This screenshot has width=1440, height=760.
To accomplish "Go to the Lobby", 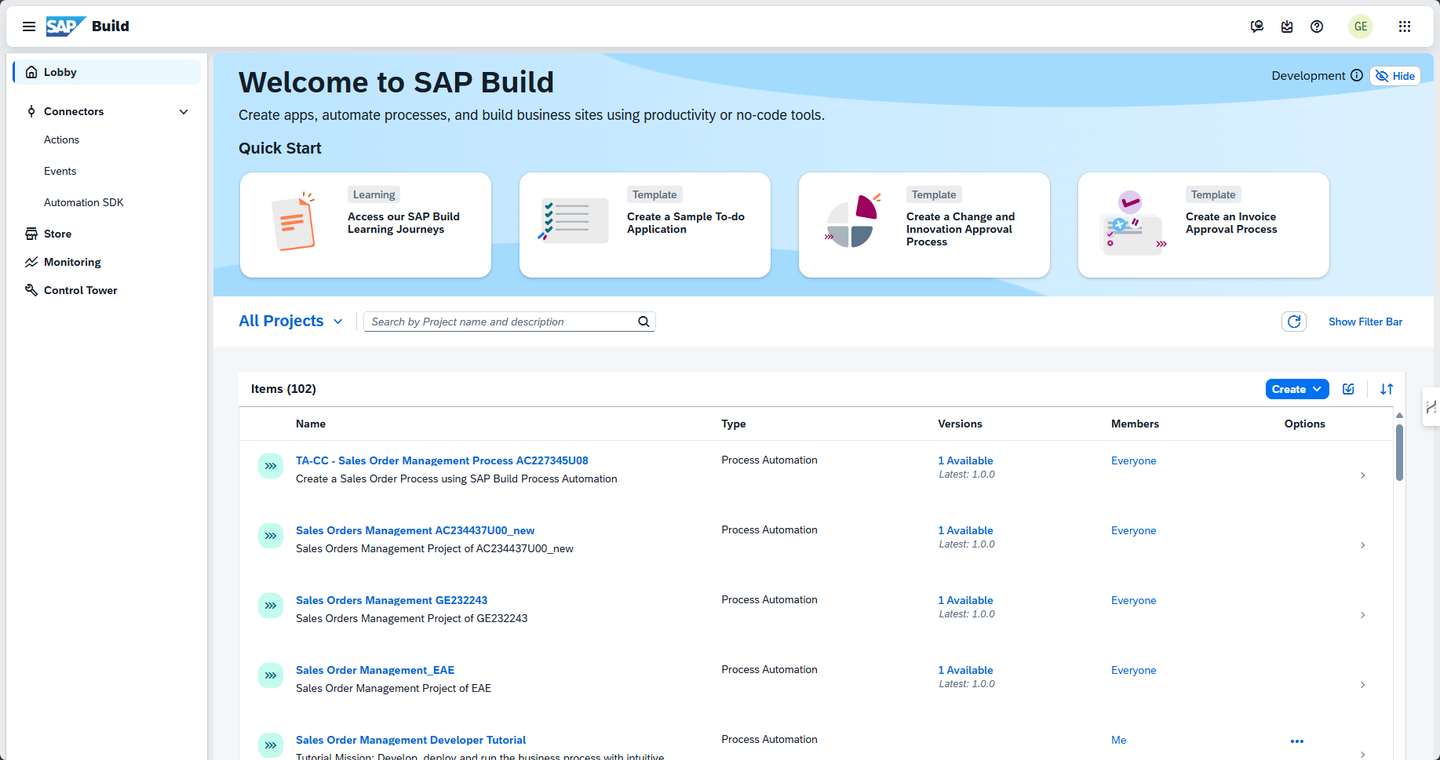I will point(106,72).
